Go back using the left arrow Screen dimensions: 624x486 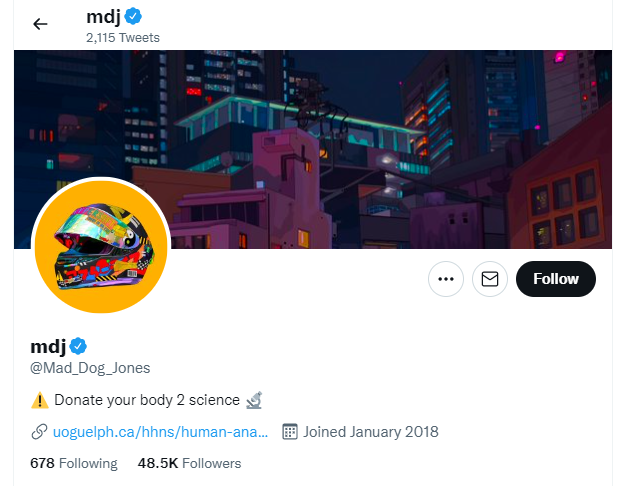[40, 24]
